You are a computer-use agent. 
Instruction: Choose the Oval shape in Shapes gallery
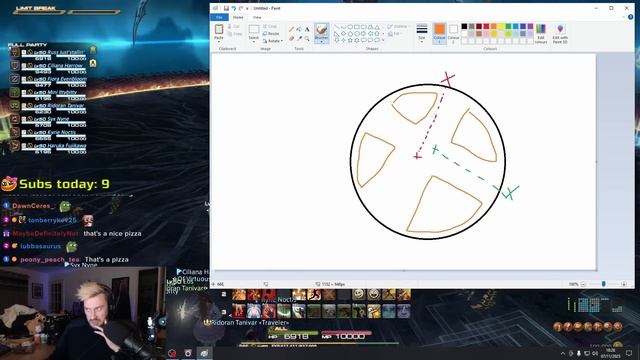coord(350,27)
